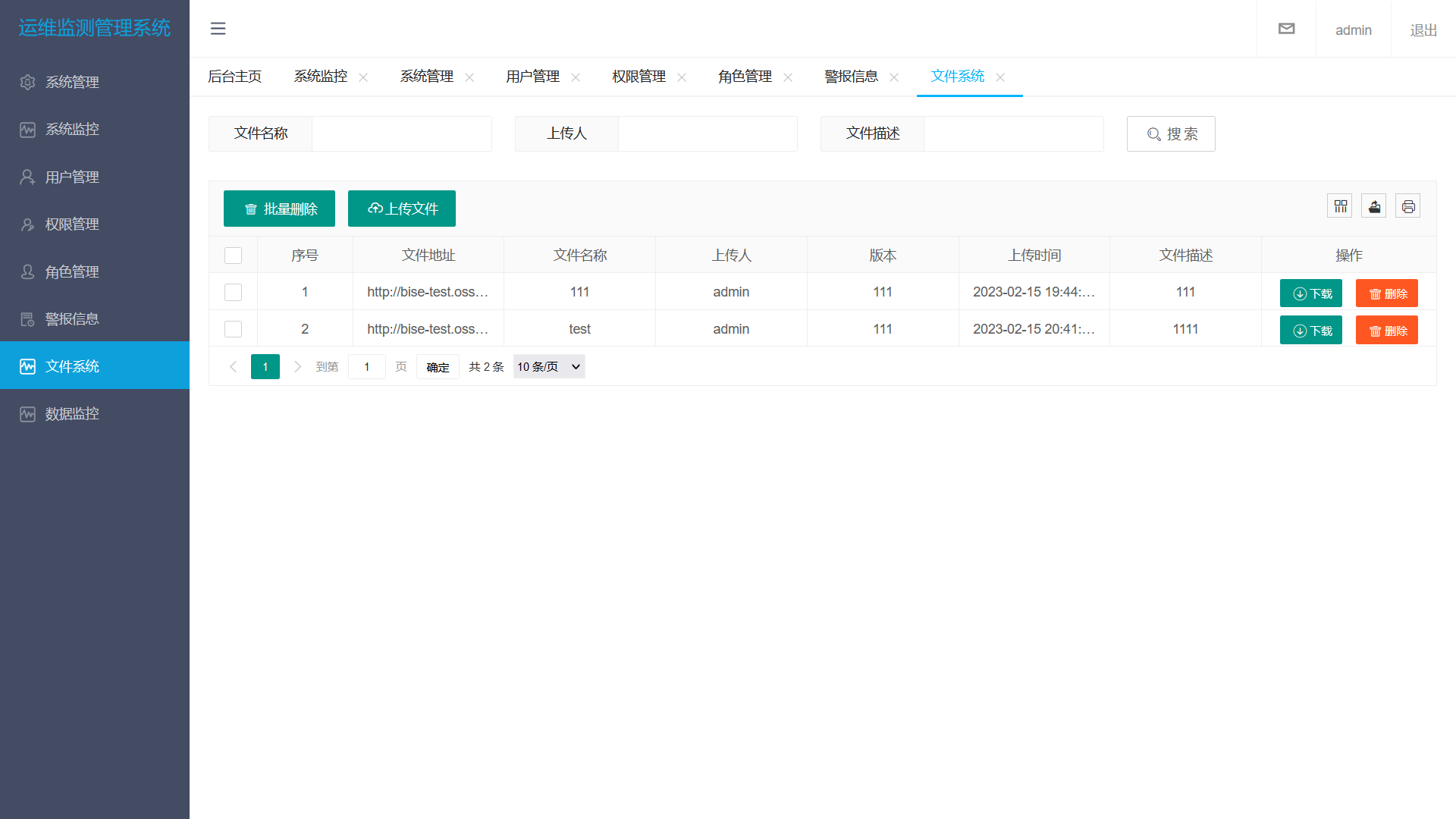Delete the file in row 1

[1387, 293]
